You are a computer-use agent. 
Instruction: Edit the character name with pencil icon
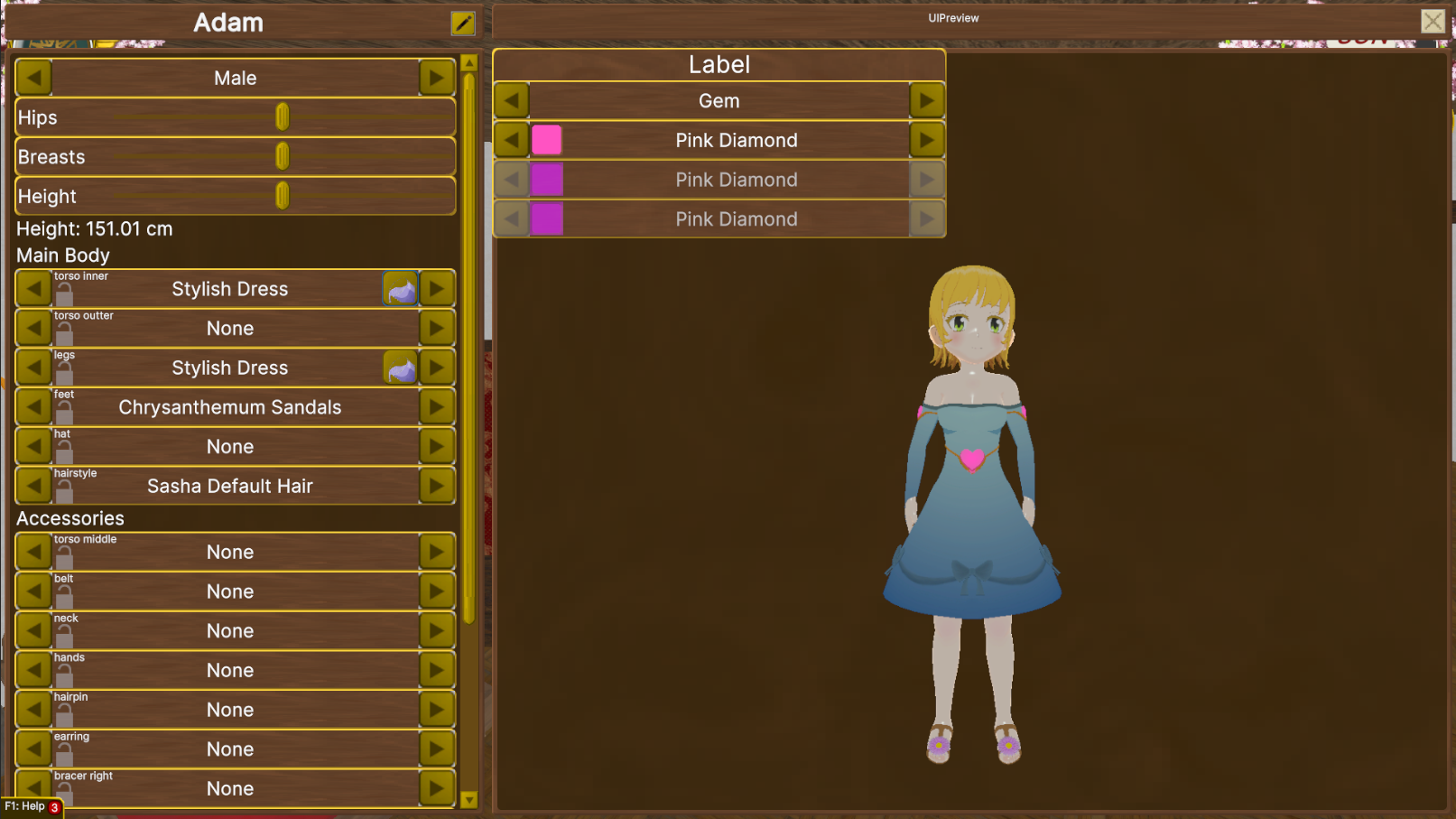[x=463, y=23]
